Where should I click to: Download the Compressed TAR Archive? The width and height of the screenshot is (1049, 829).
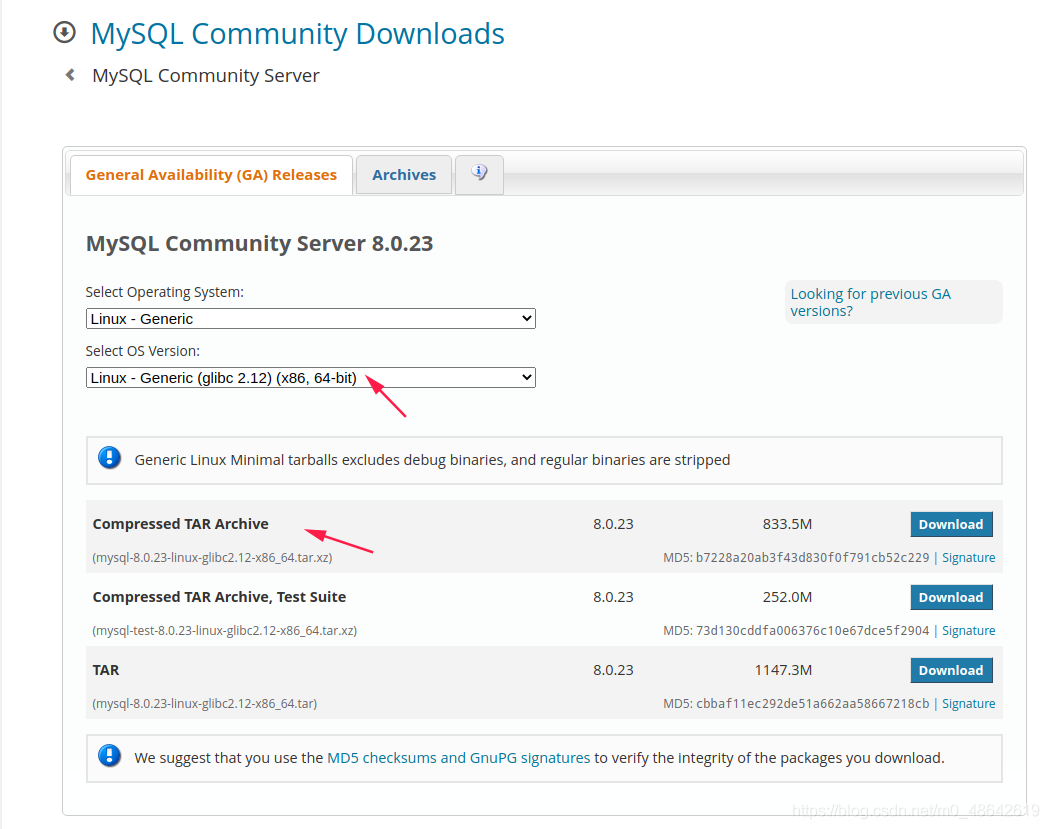(950, 523)
